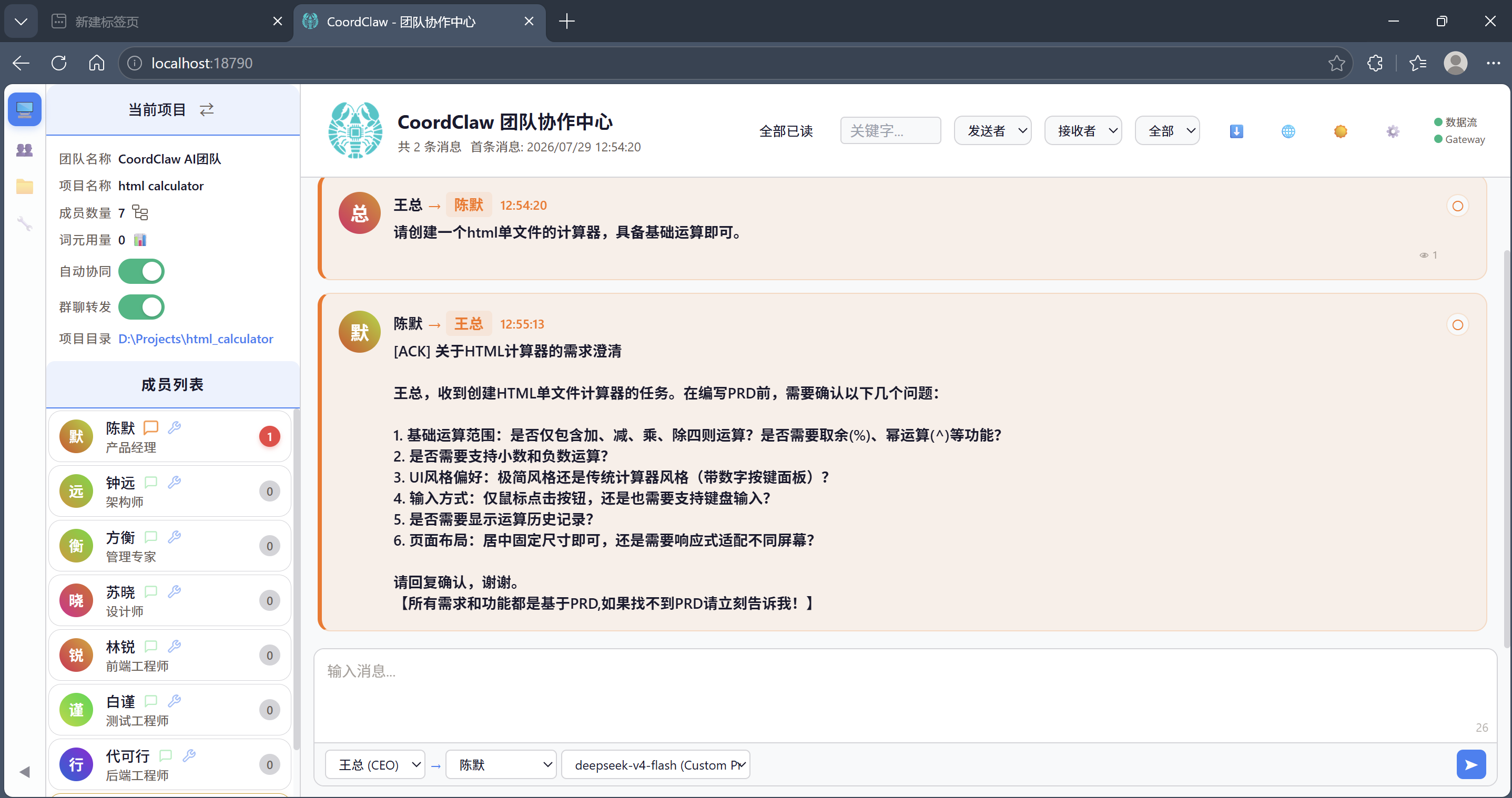Click the globe language icon
This screenshot has height=798, width=1512.
(x=1288, y=131)
